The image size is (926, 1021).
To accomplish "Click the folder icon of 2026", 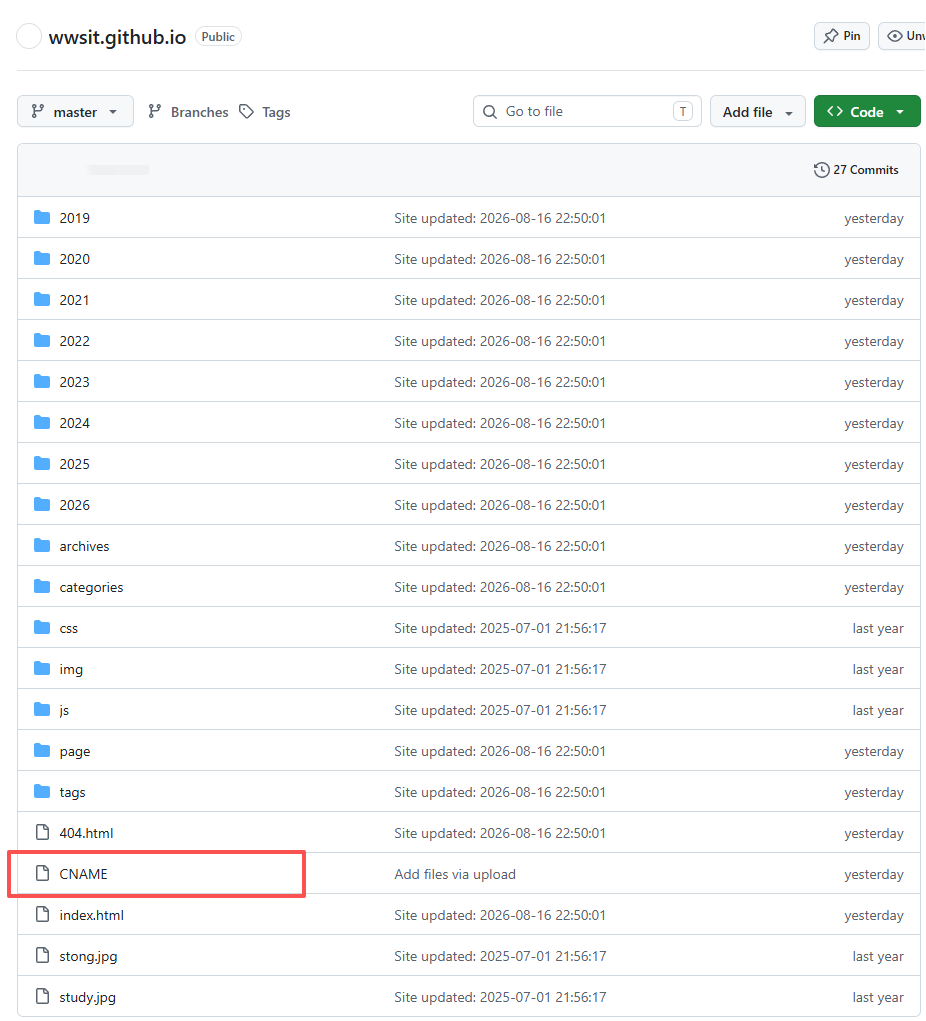I will 42,505.
